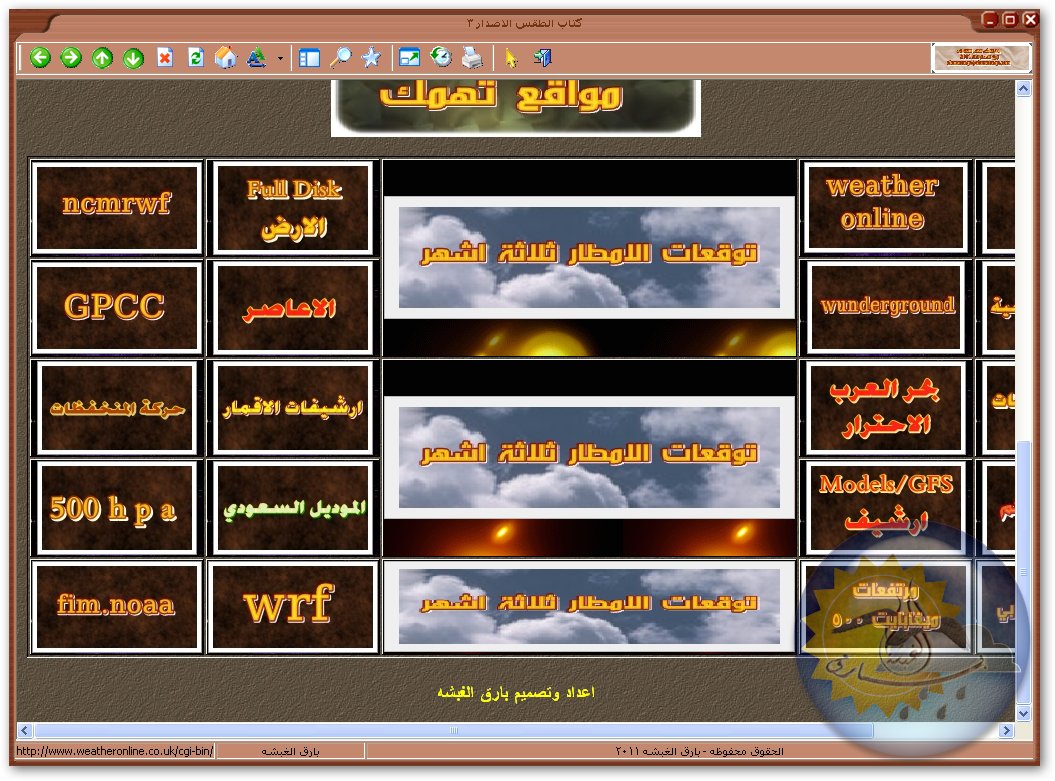Refresh the page using the green arrows icon
Viewport: 1055px width, 781px height.
pos(196,58)
